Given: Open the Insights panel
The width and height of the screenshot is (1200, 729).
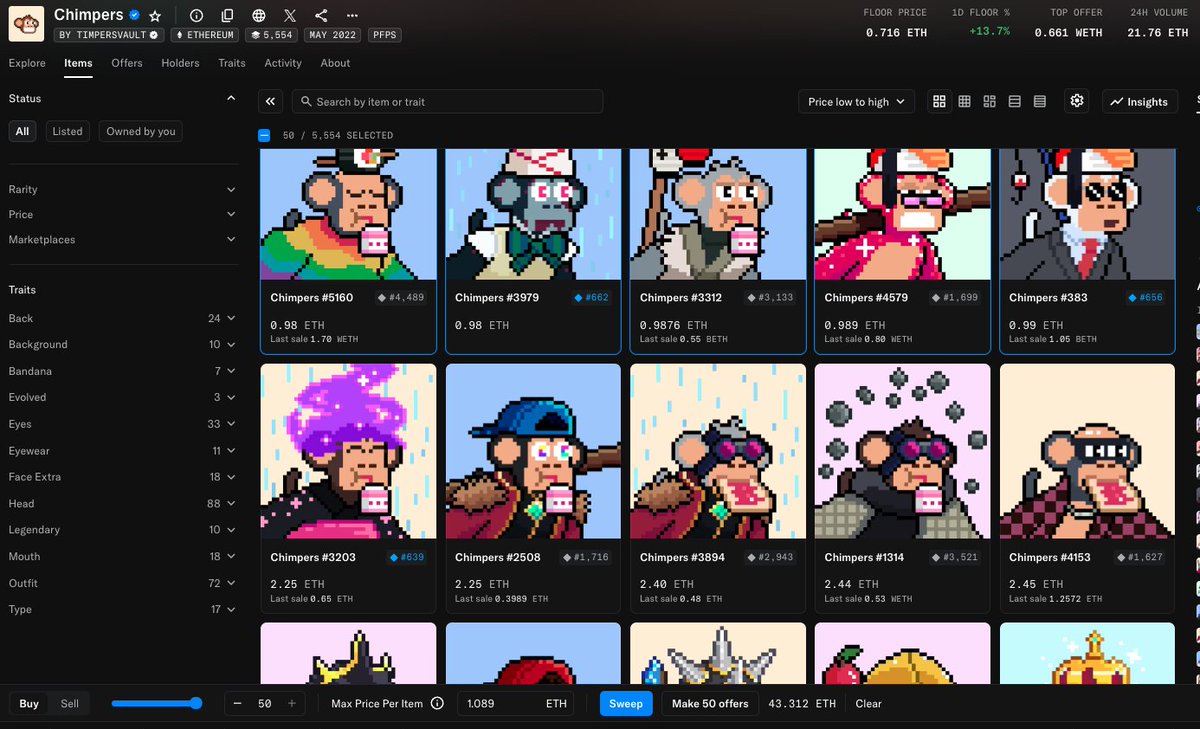Looking at the screenshot, I should click(x=1140, y=101).
